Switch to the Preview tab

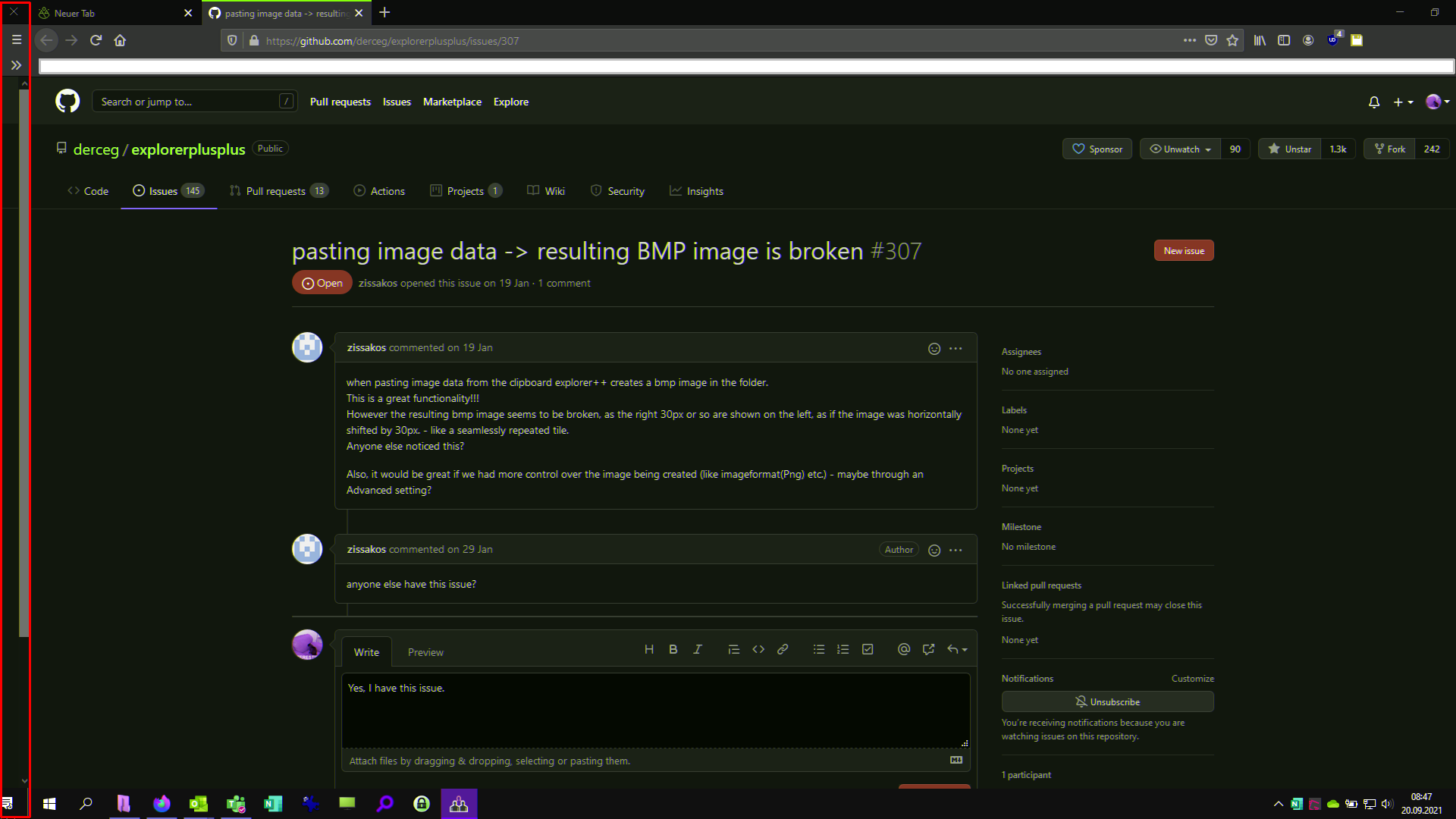click(425, 652)
